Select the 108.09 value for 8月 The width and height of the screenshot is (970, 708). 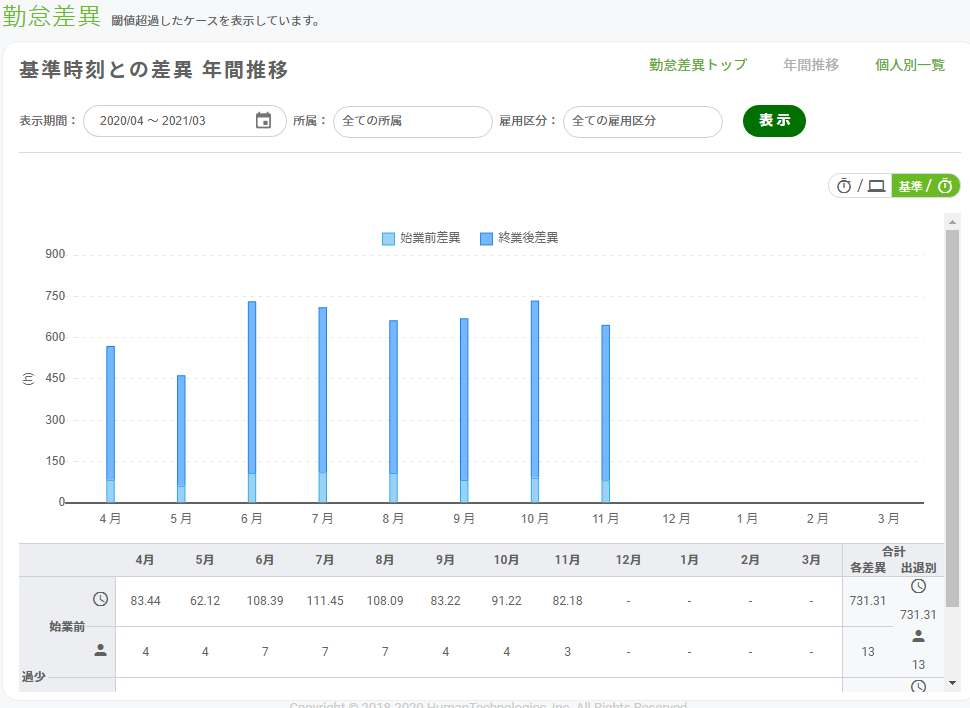[x=385, y=601]
